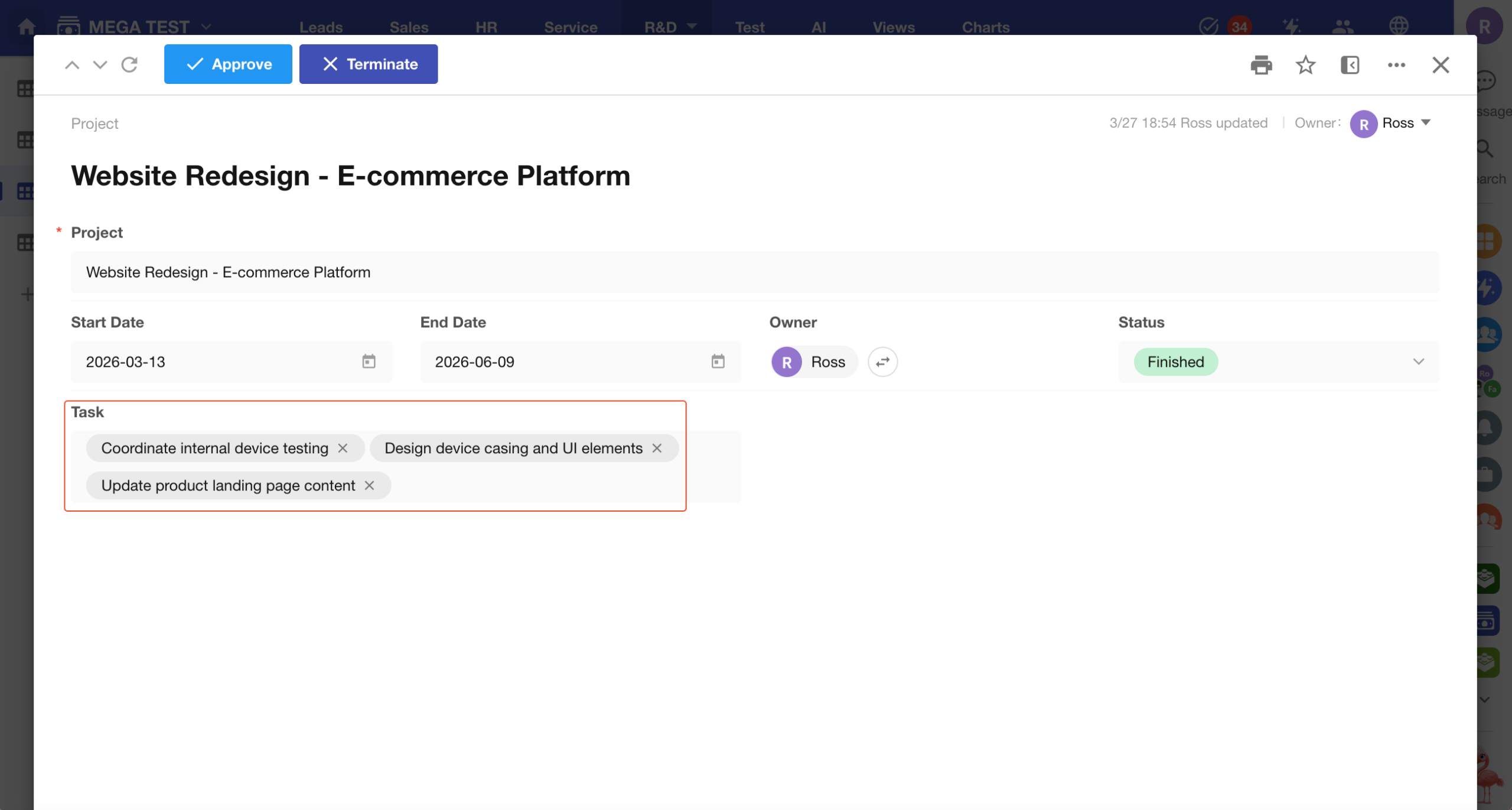Click the refresh record icon
The height and width of the screenshot is (810, 1512).
[x=129, y=64]
